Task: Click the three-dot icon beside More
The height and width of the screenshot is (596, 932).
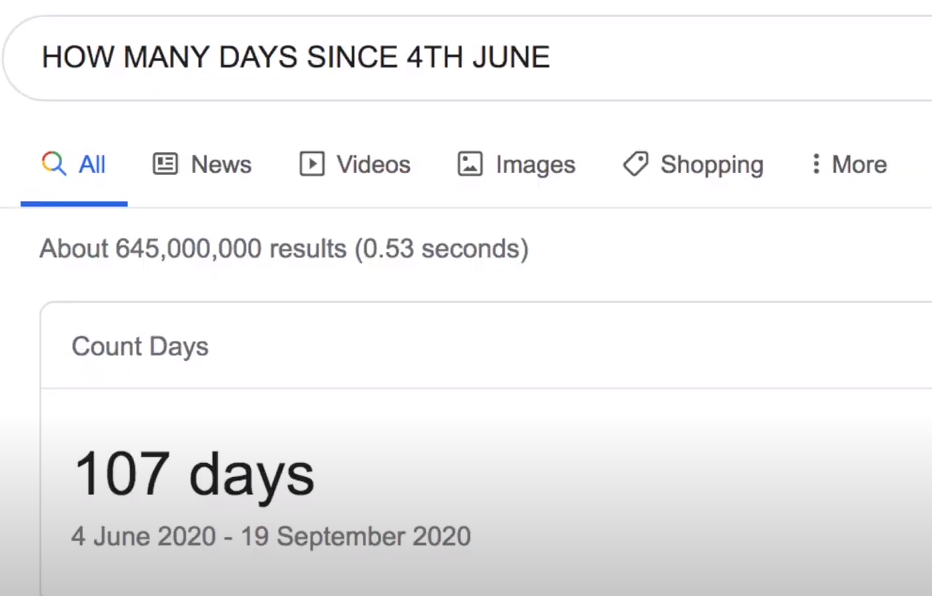Action: pyautogui.click(x=816, y=164)
